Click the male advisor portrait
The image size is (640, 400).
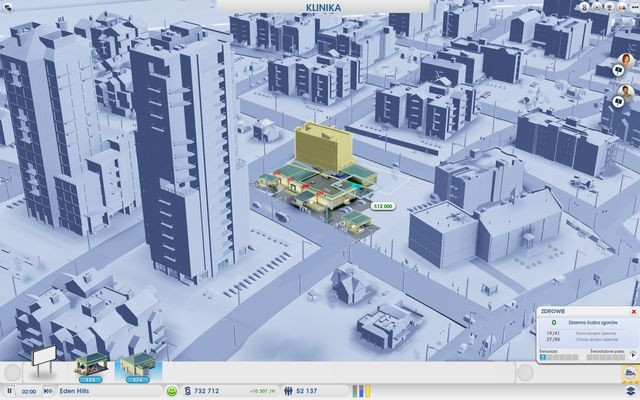[x=625, y=92]
